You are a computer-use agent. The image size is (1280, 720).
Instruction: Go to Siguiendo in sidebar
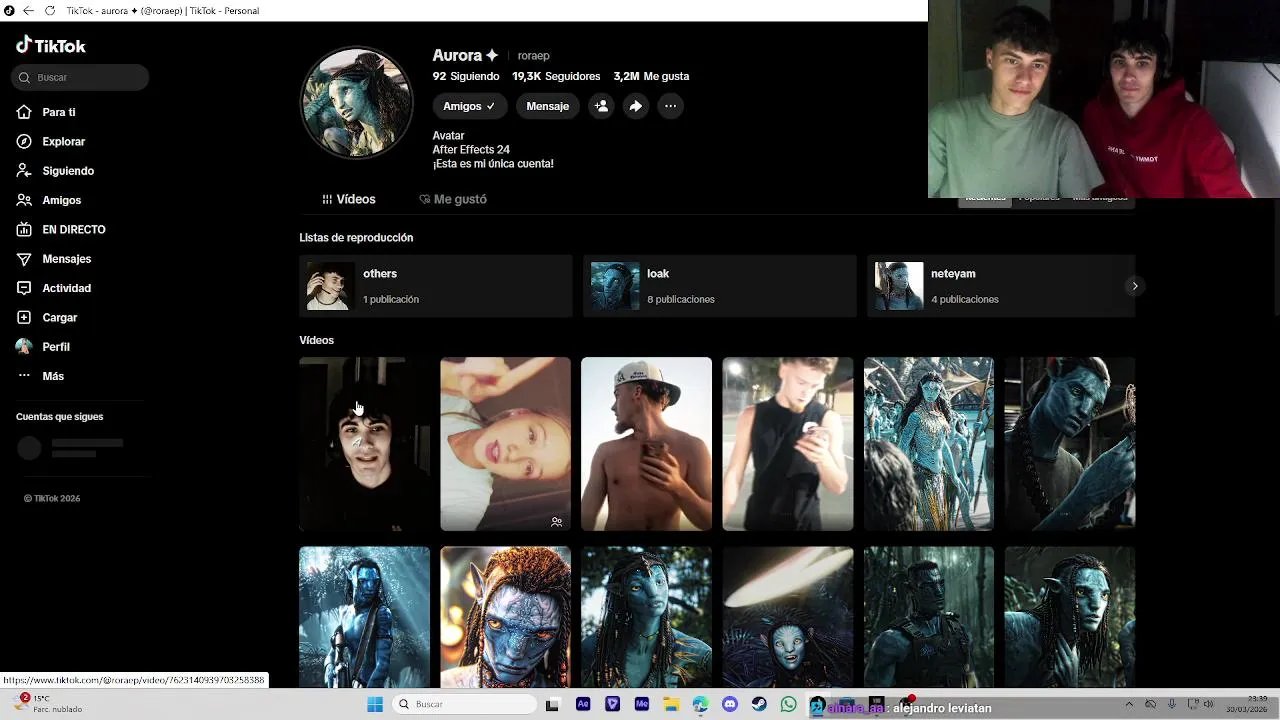pyautogui.click(x=67, y=171)
